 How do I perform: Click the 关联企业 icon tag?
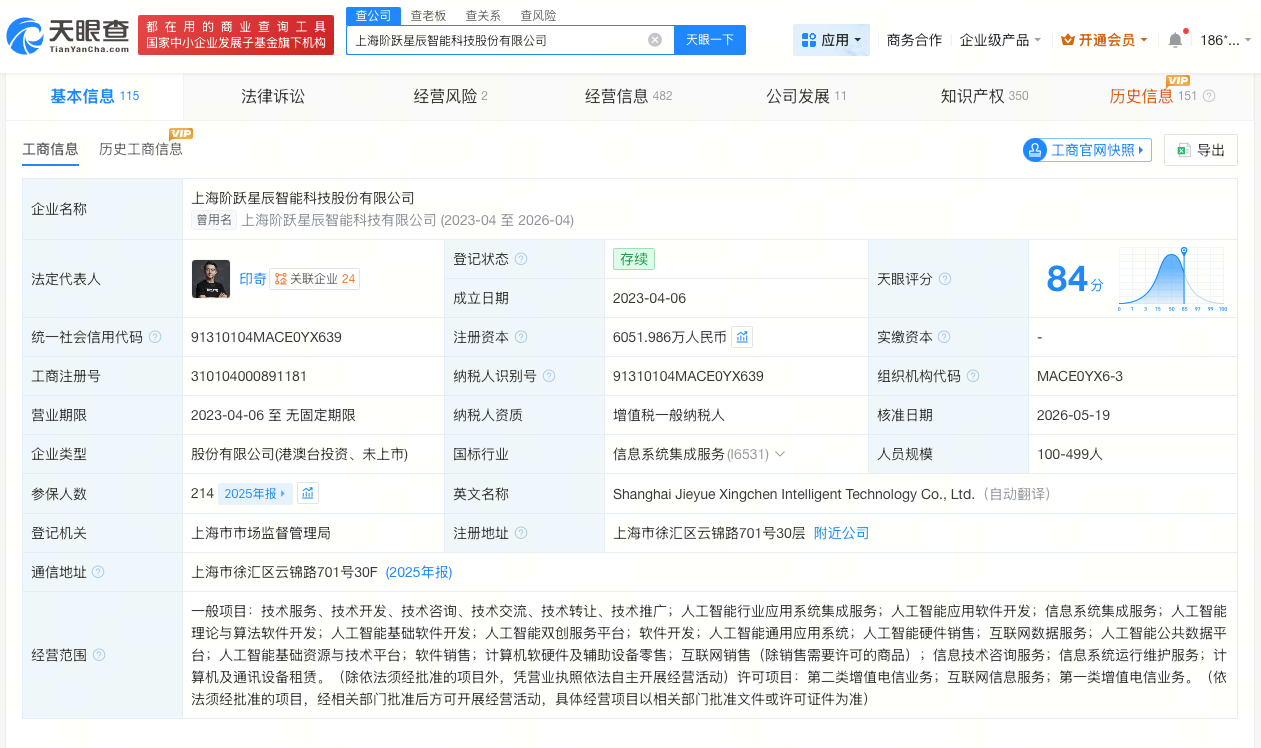click(315, 279)
